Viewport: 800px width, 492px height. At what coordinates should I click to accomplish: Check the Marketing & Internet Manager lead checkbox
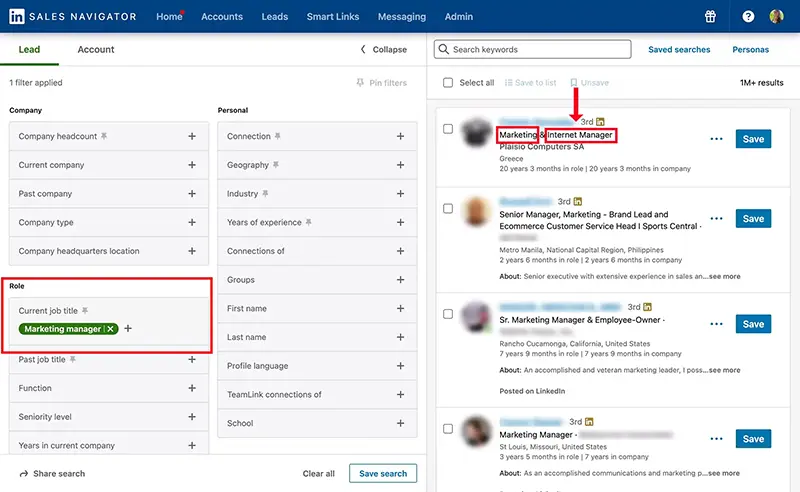448,129
